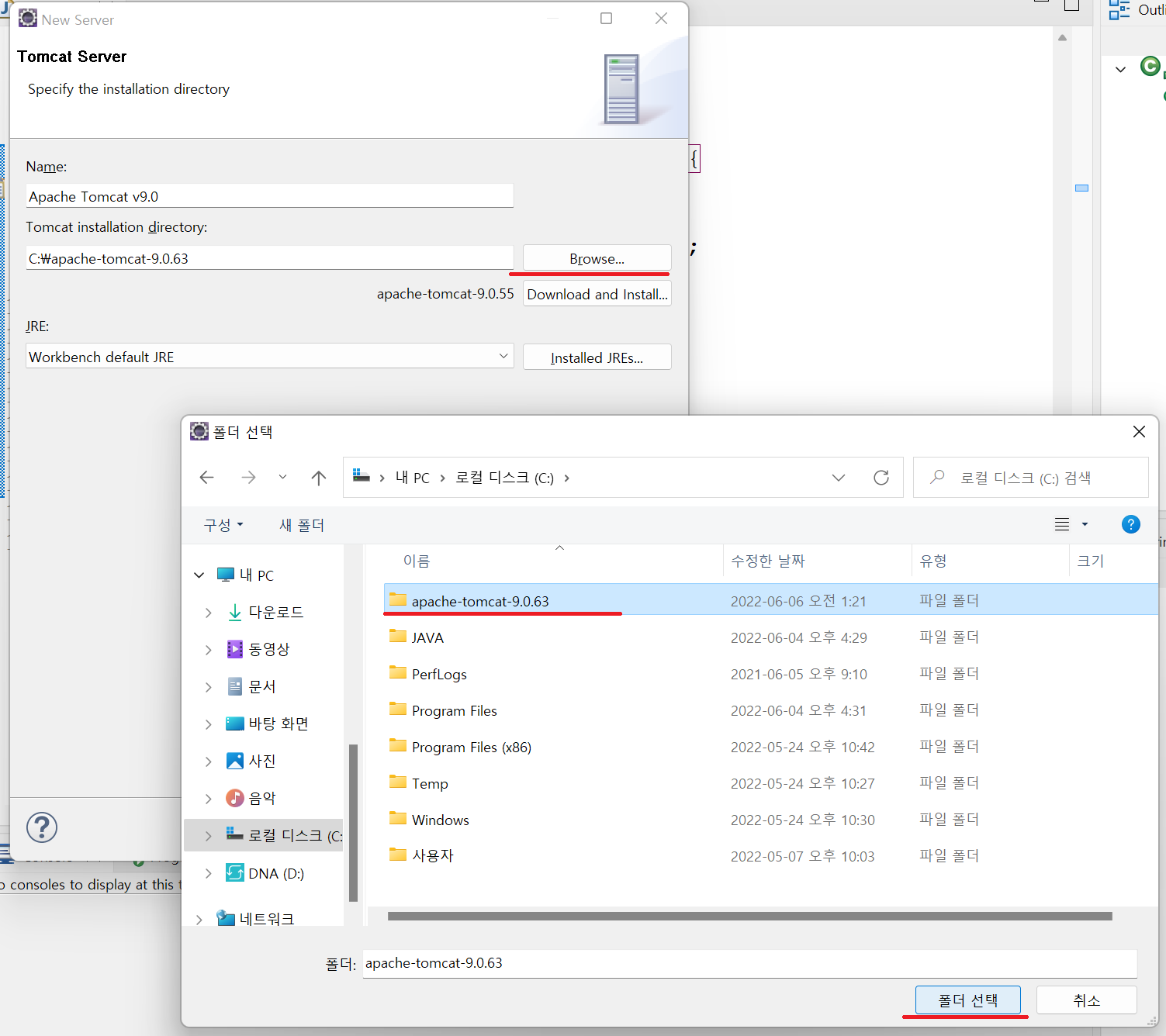Click 새 폴더 to create folder
Viewport: 1166px width, 1036px height.
coord(302,525)
